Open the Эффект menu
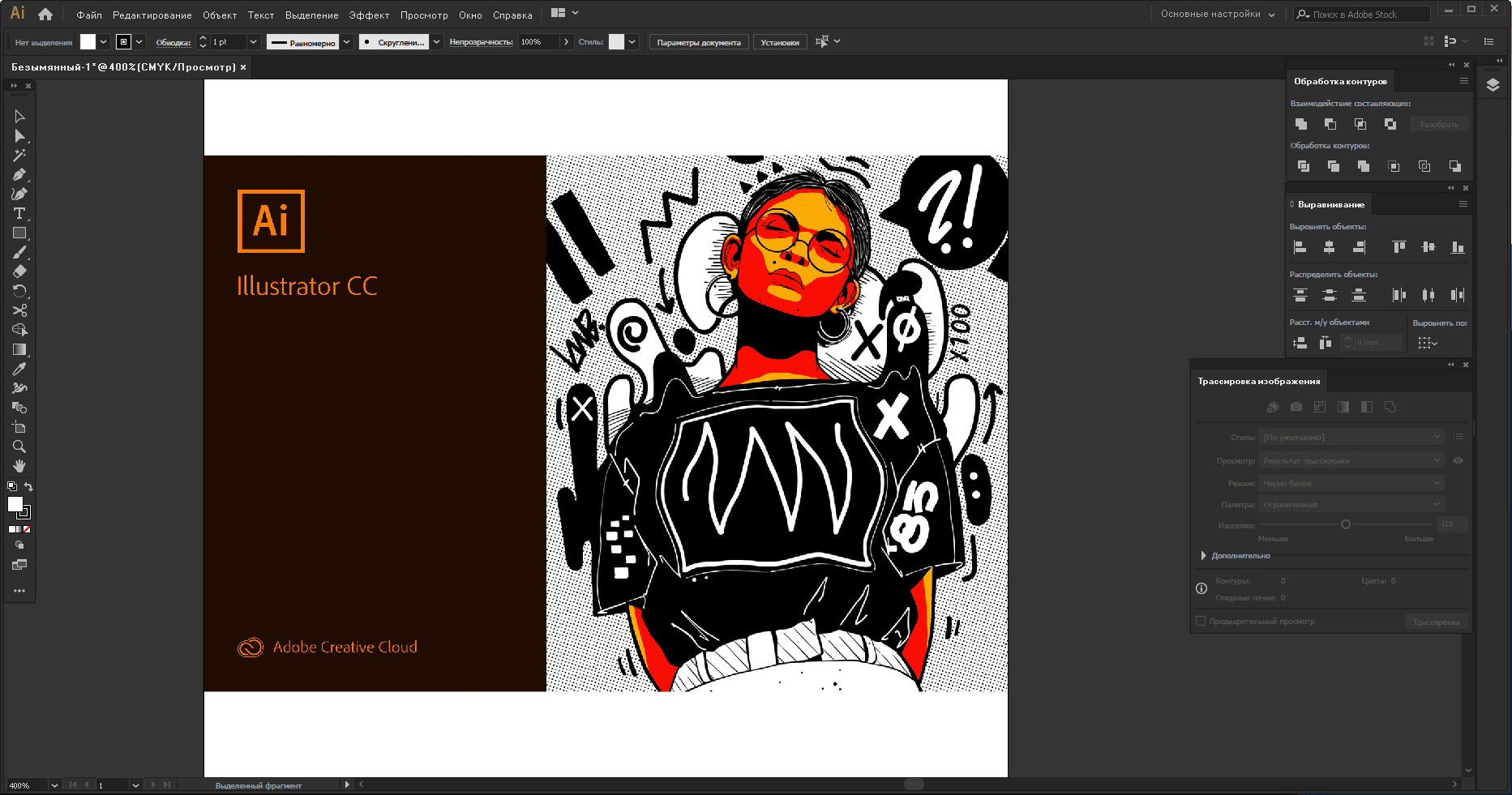The height and width of the screenshot is (795, 1512). pos(369,15)
